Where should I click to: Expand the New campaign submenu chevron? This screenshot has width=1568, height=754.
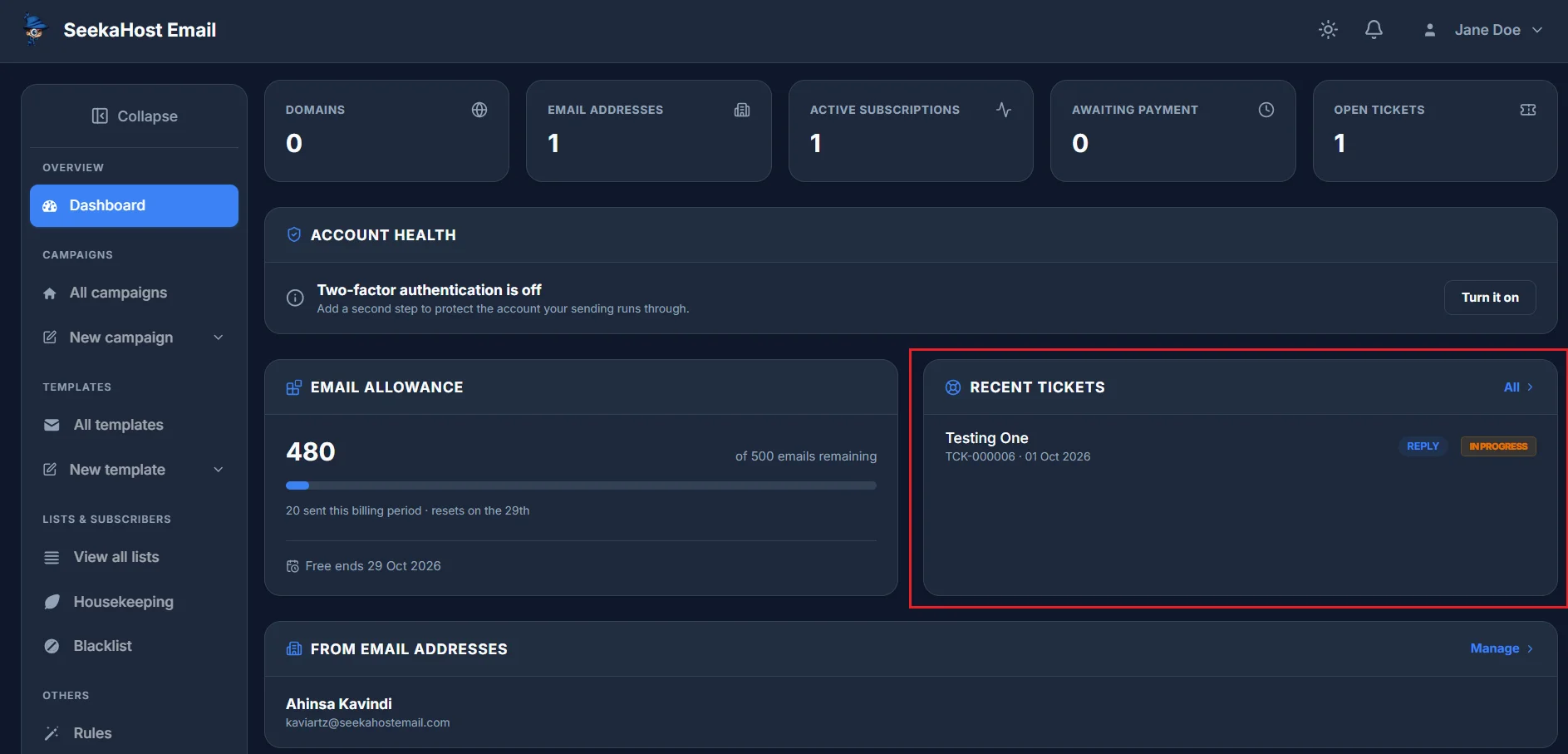[x=219, y=338]
